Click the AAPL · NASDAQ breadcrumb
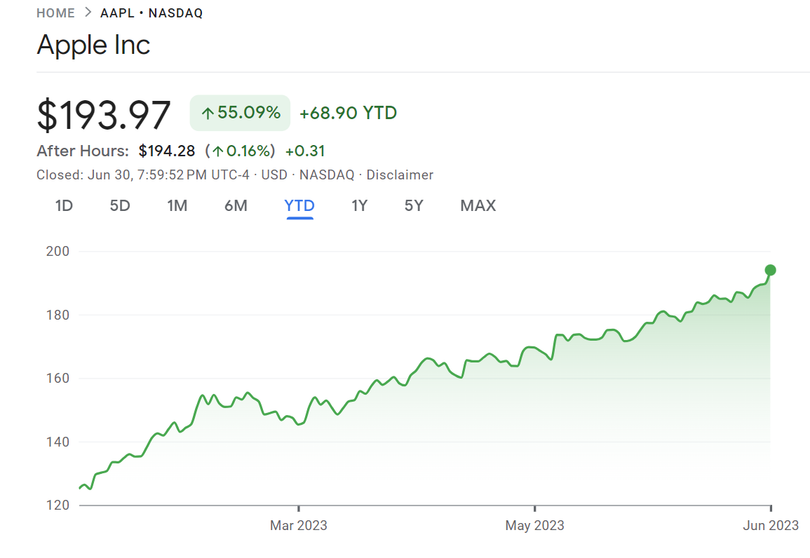This screenshot has height=558, width=810. [x=151, y=13]
